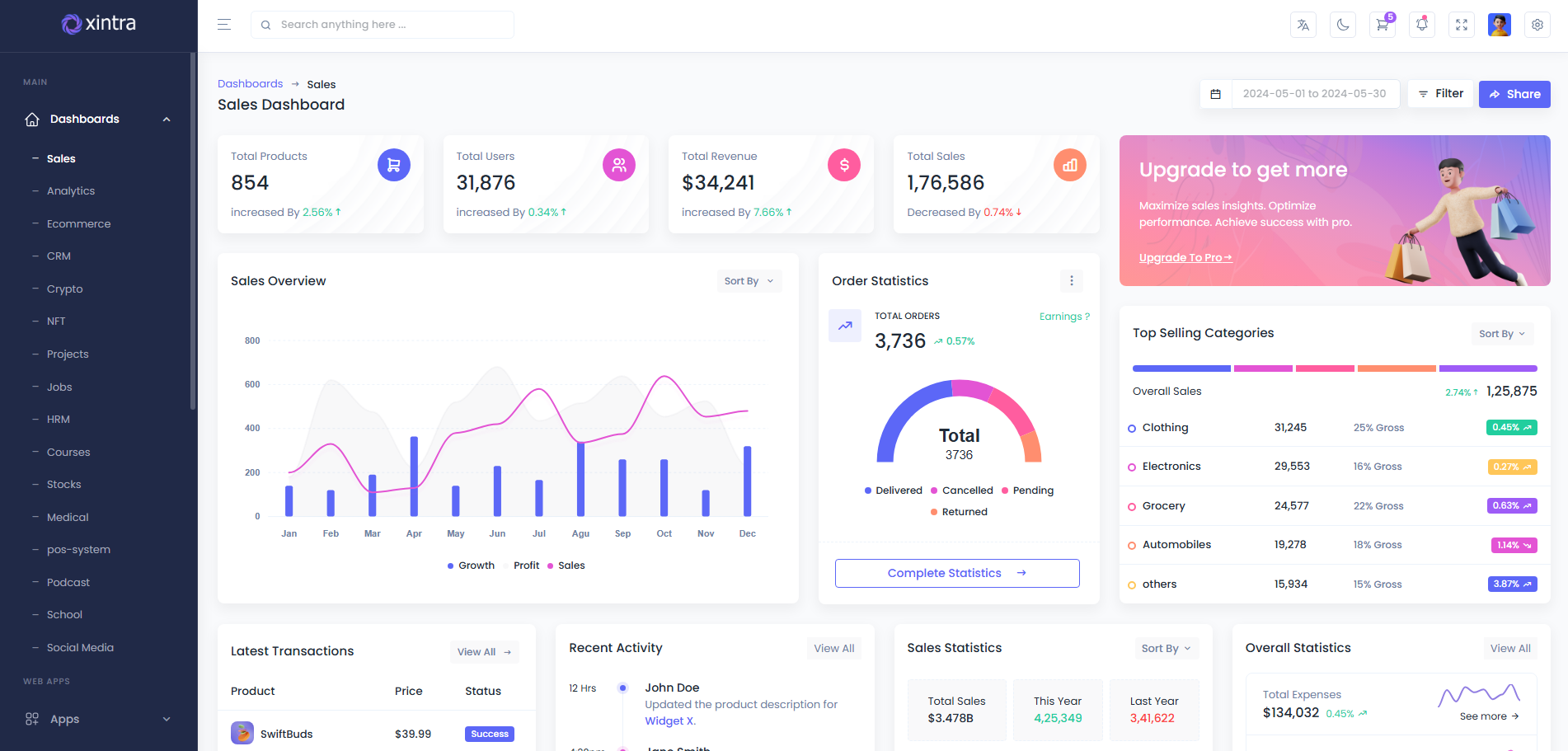The image size is (1568, 751).
Task: Toggle Growth series in chart legend
Action: click(x=471, y=566)
